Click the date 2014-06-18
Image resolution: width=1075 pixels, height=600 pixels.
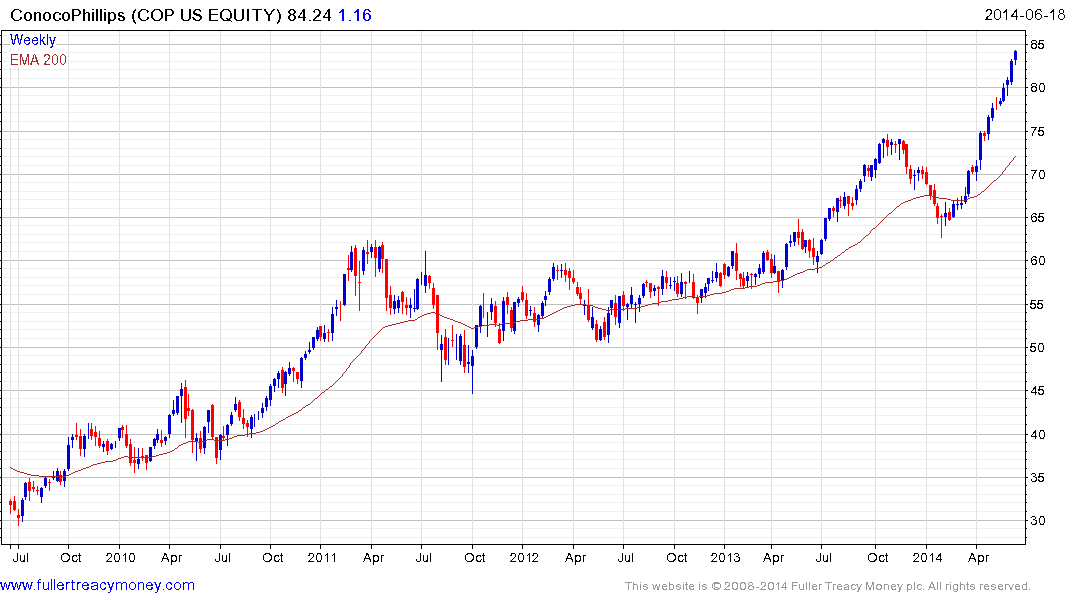pyautogui.click(x=1024, y=14)
